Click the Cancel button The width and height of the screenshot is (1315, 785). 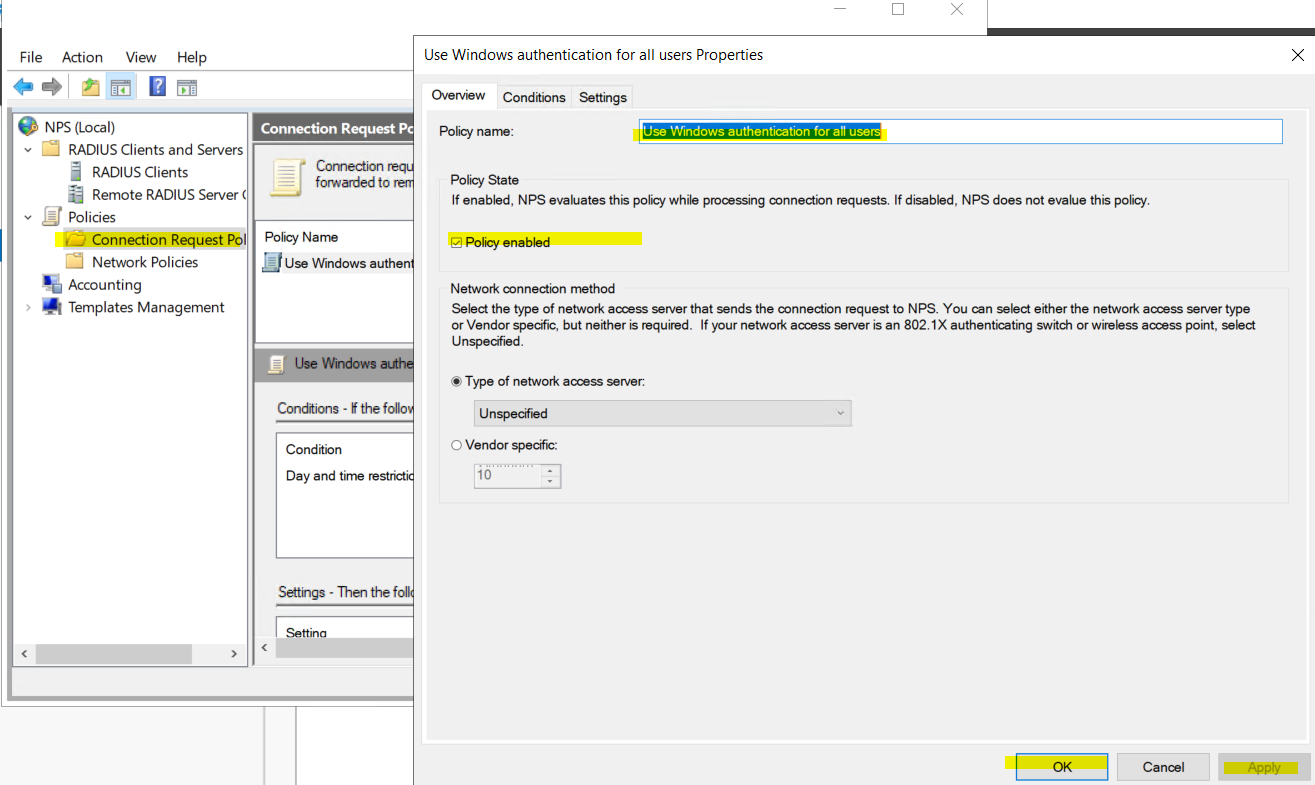1163,767
